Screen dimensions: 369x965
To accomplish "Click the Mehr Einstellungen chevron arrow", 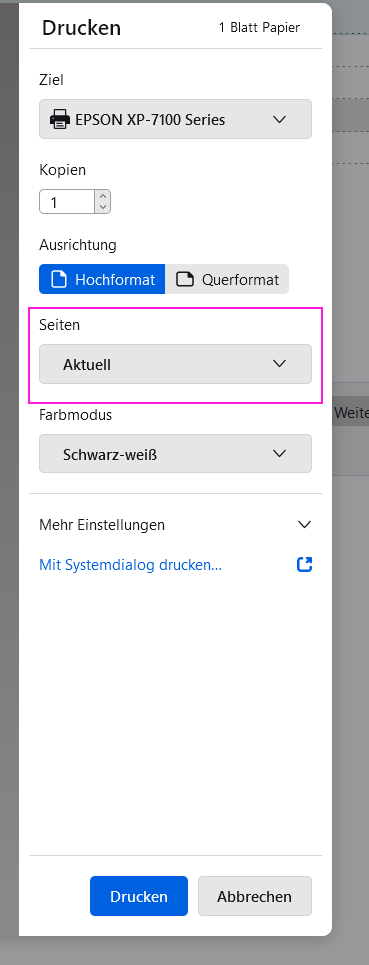I will [x=304, y=525].
